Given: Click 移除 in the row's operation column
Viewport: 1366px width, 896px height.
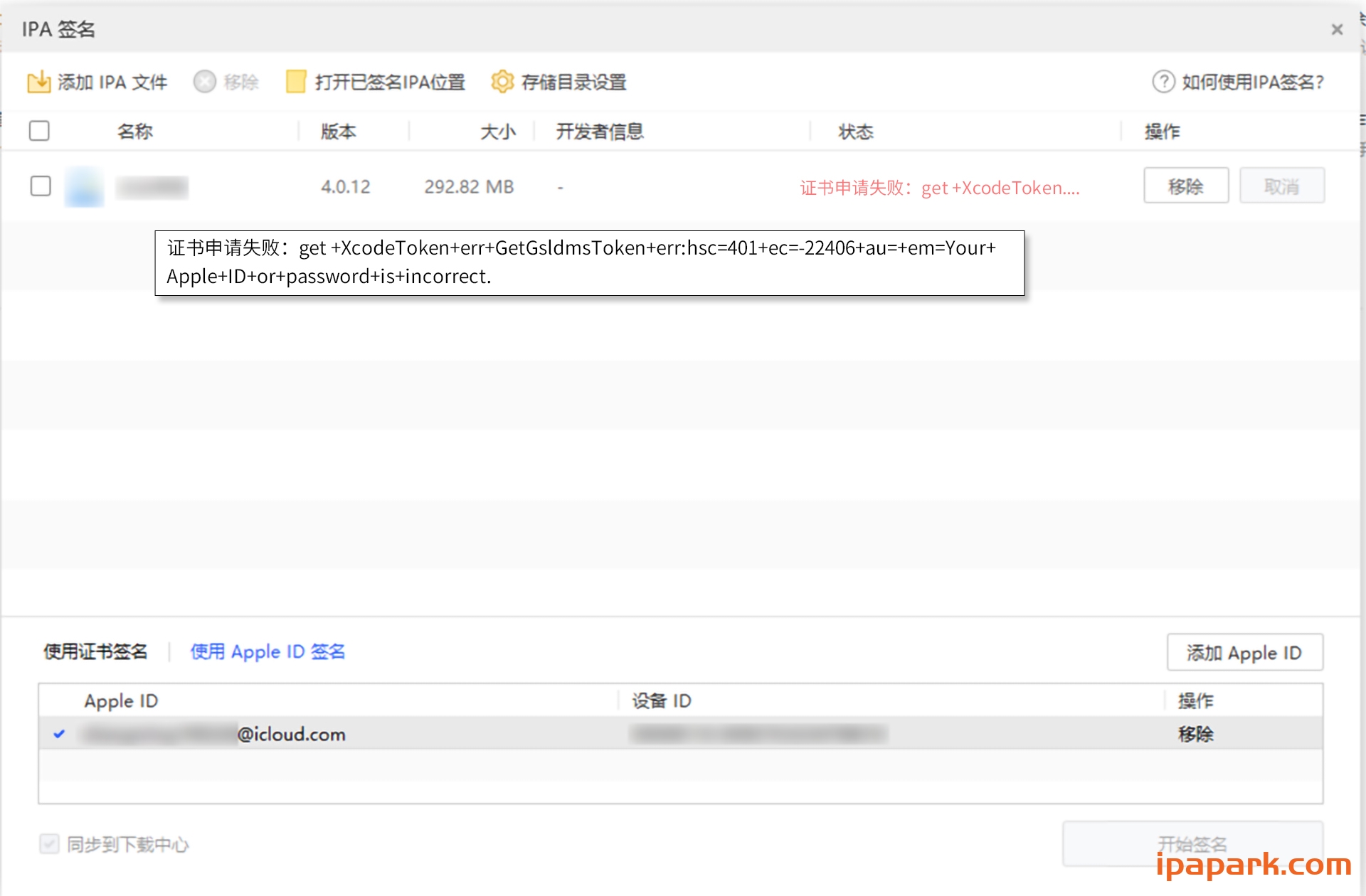Looking at the screenshot, I should (1185, 186).
